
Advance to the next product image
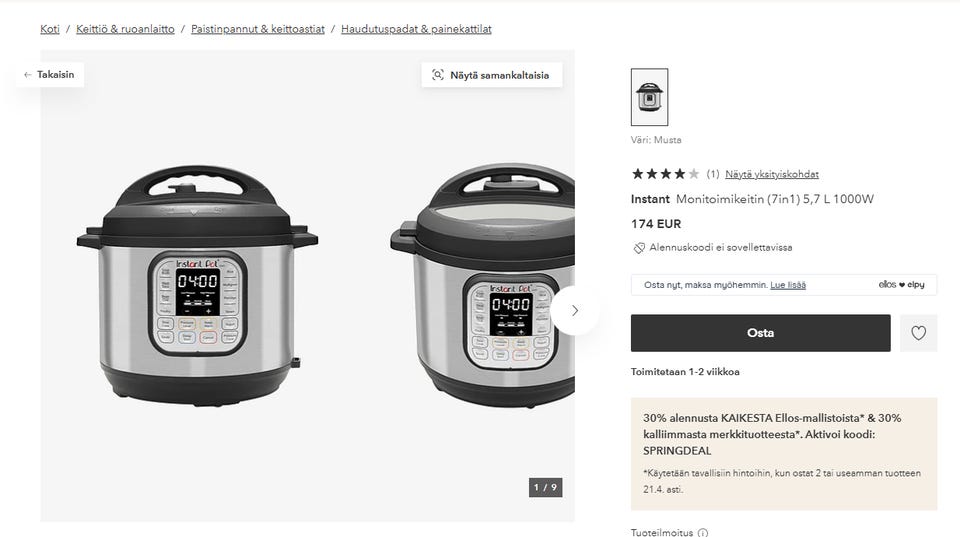tap(574, 311)
